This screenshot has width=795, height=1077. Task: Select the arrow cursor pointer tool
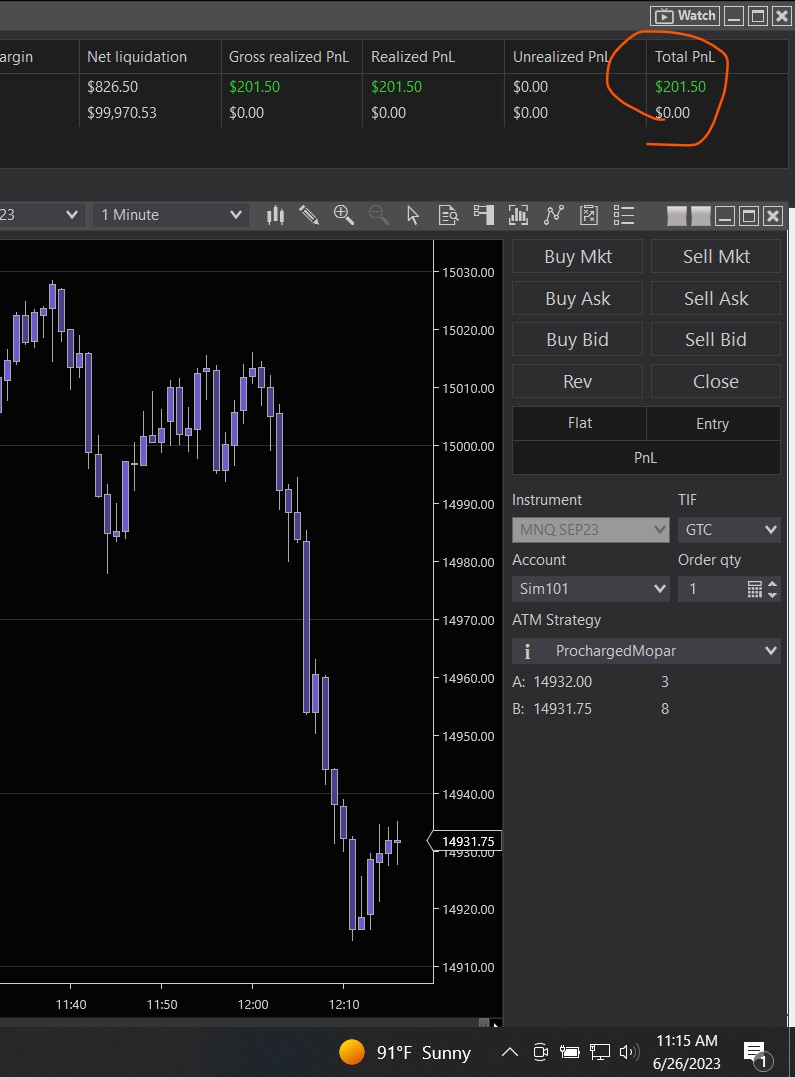tap(413, 215)
